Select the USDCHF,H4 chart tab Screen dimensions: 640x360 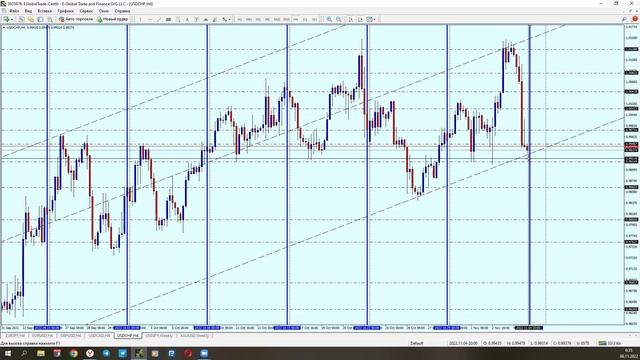pyautogui.click(x=128, y=336)
